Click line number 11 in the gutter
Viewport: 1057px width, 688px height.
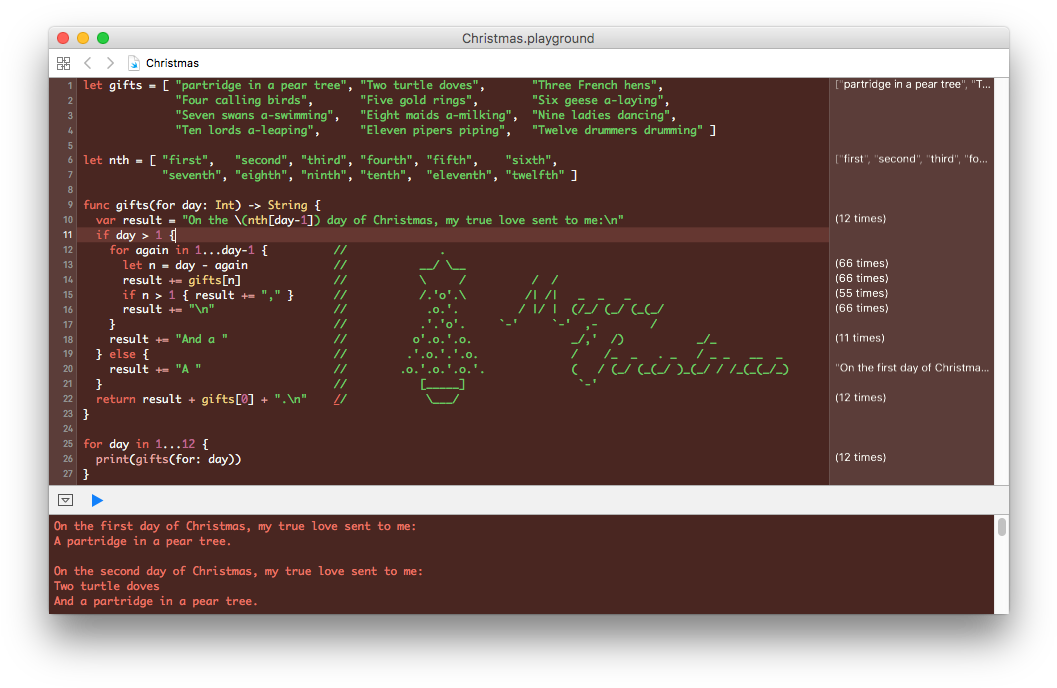[68, 235]
